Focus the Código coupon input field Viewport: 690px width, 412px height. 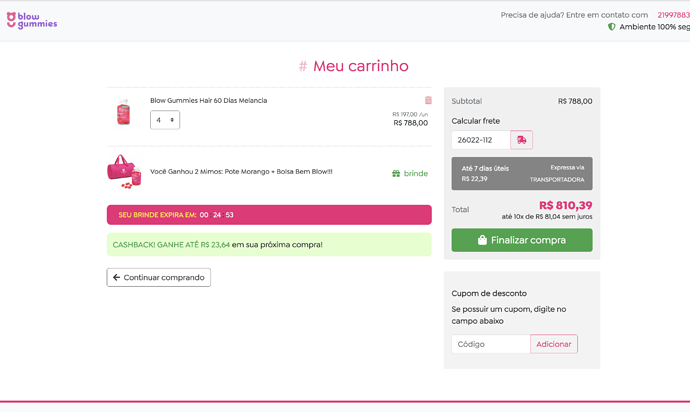(491, 344)
